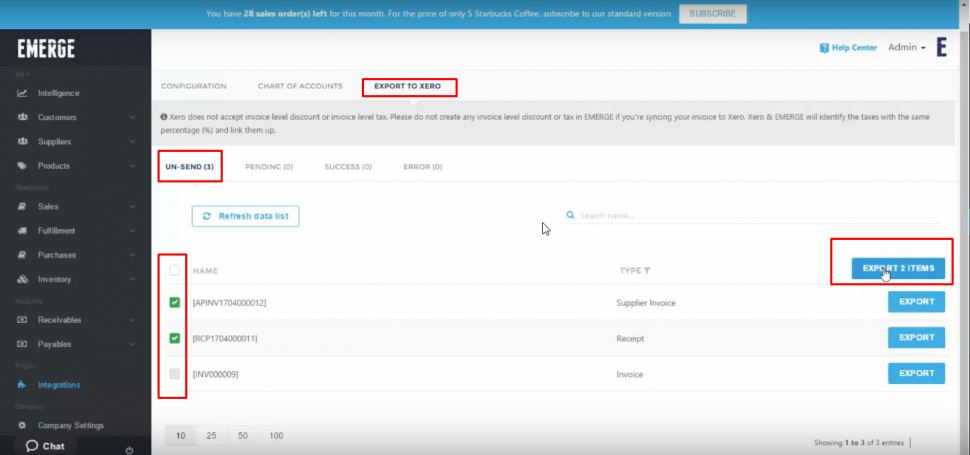The image size is (970, 455).
Task: Open the Error (0) tab
Action: 423,167
